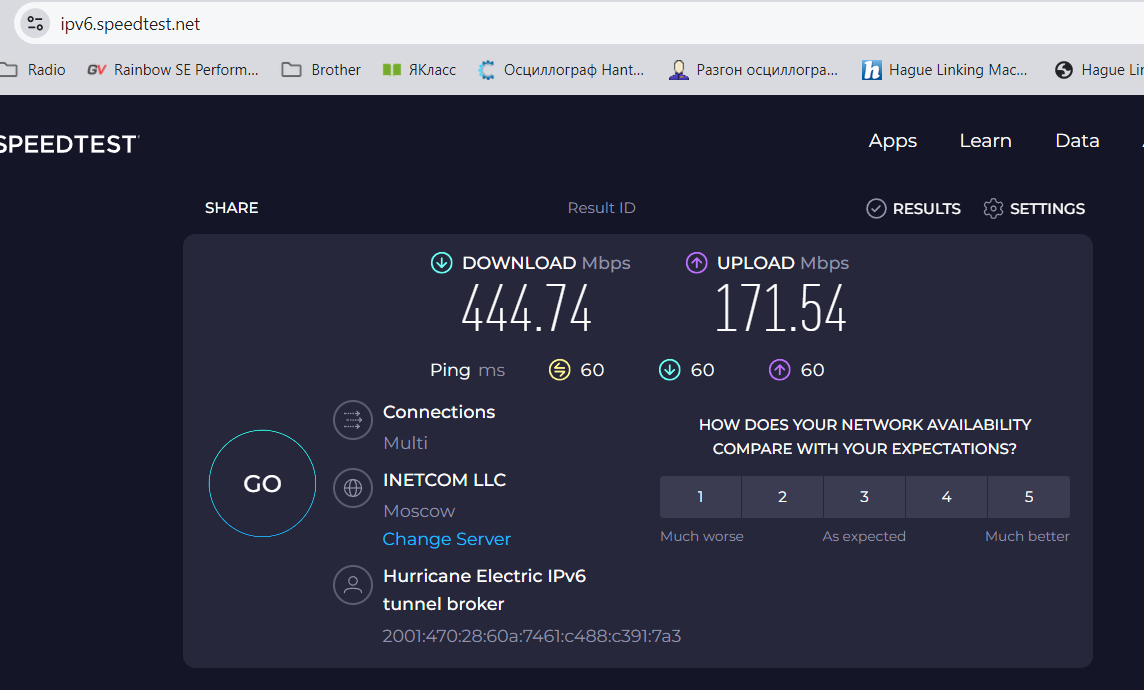1144x690 pixels.
Task: Click the Much better label
Action: pyautogui.click(x=1027, y=536)
